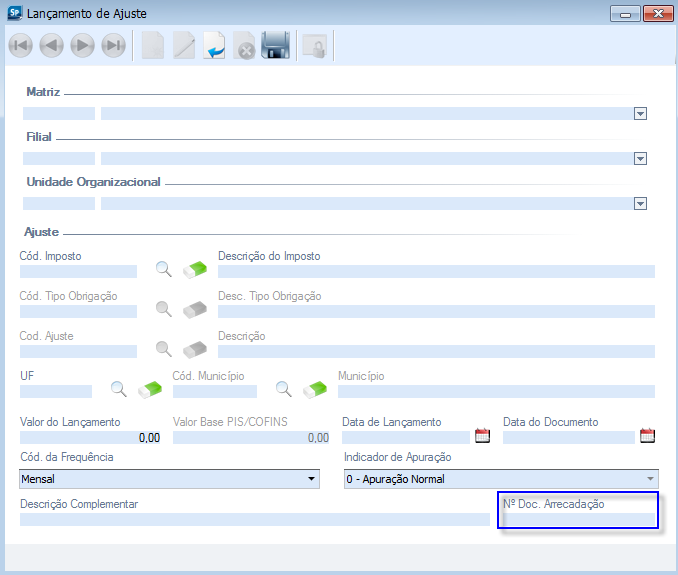Focus the Cód. Imposto input field
678x575 pixels.
click(78, 272)
